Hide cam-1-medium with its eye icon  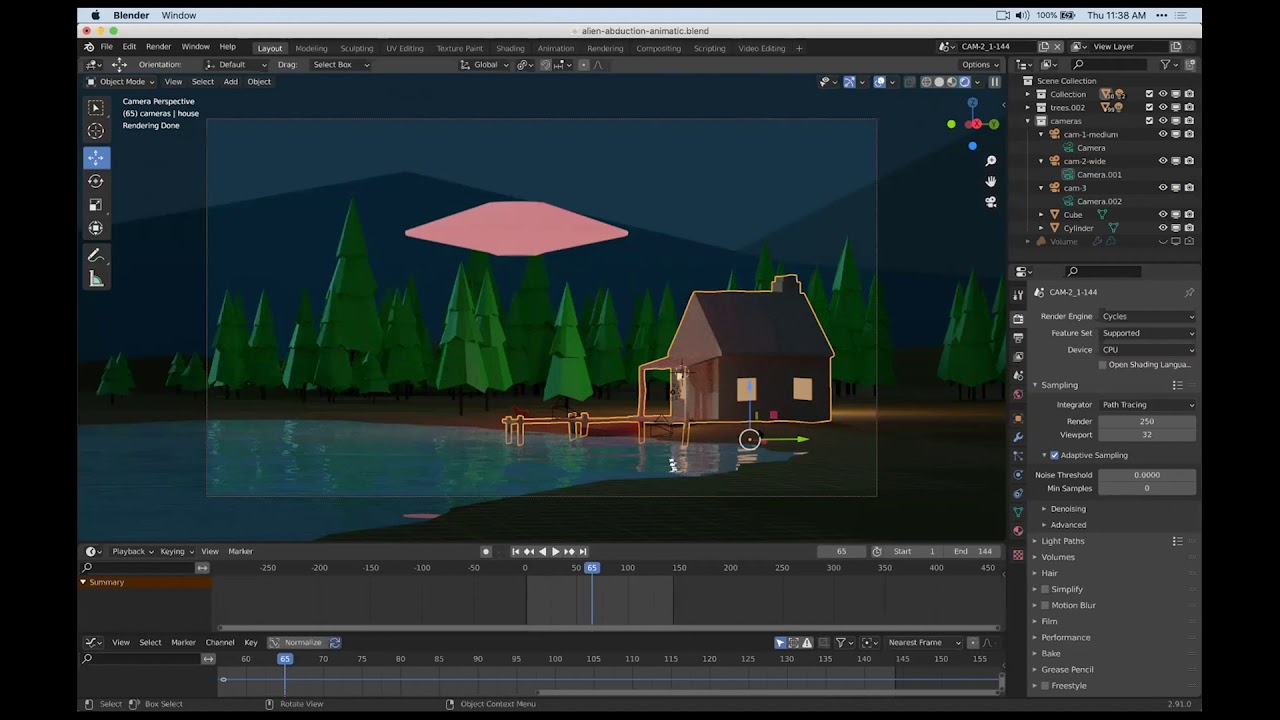(x=1163, y=134)
